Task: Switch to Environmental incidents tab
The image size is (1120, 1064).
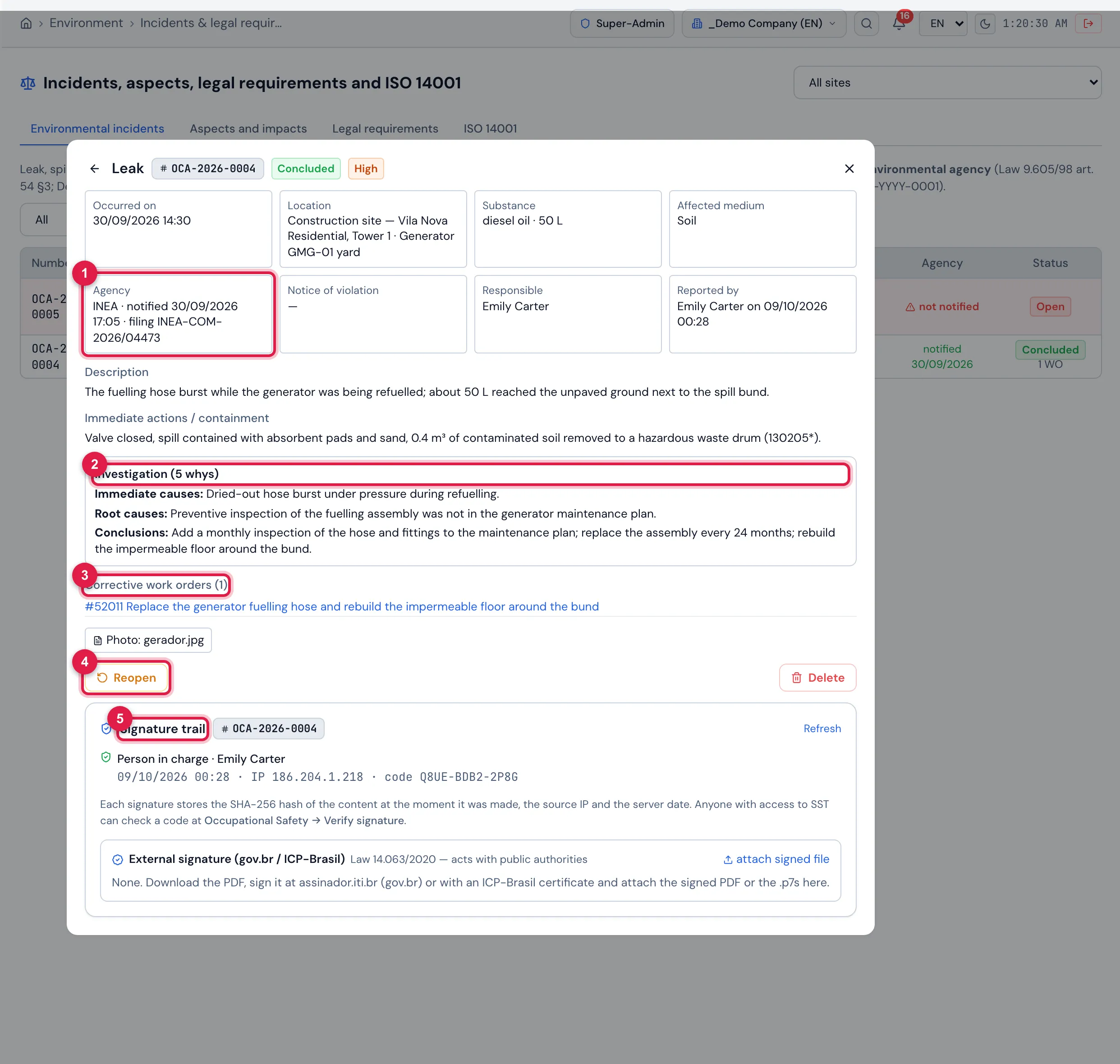Action: (97, 129)
